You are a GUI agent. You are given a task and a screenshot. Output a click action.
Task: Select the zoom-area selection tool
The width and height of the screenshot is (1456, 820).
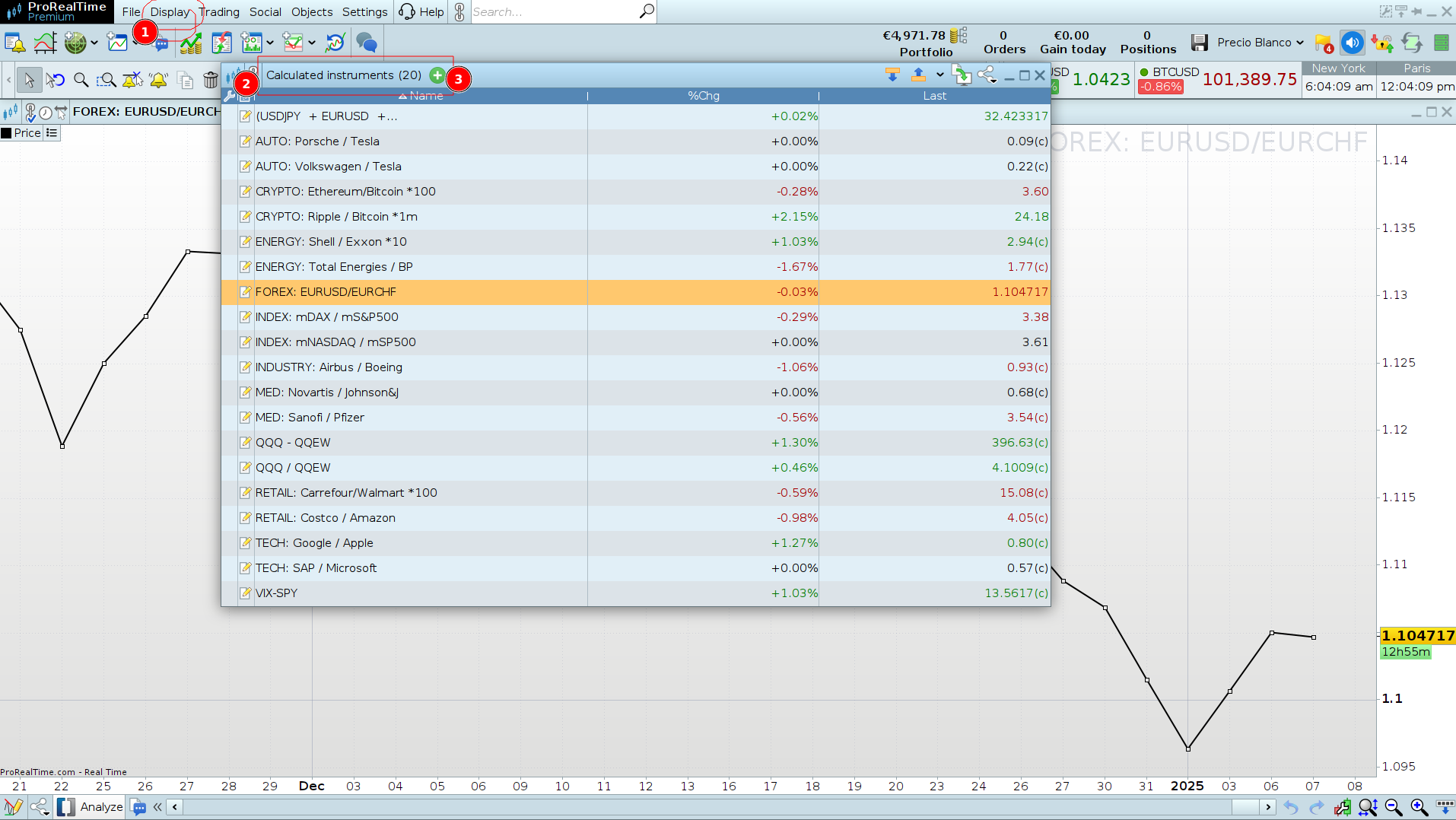106,80
